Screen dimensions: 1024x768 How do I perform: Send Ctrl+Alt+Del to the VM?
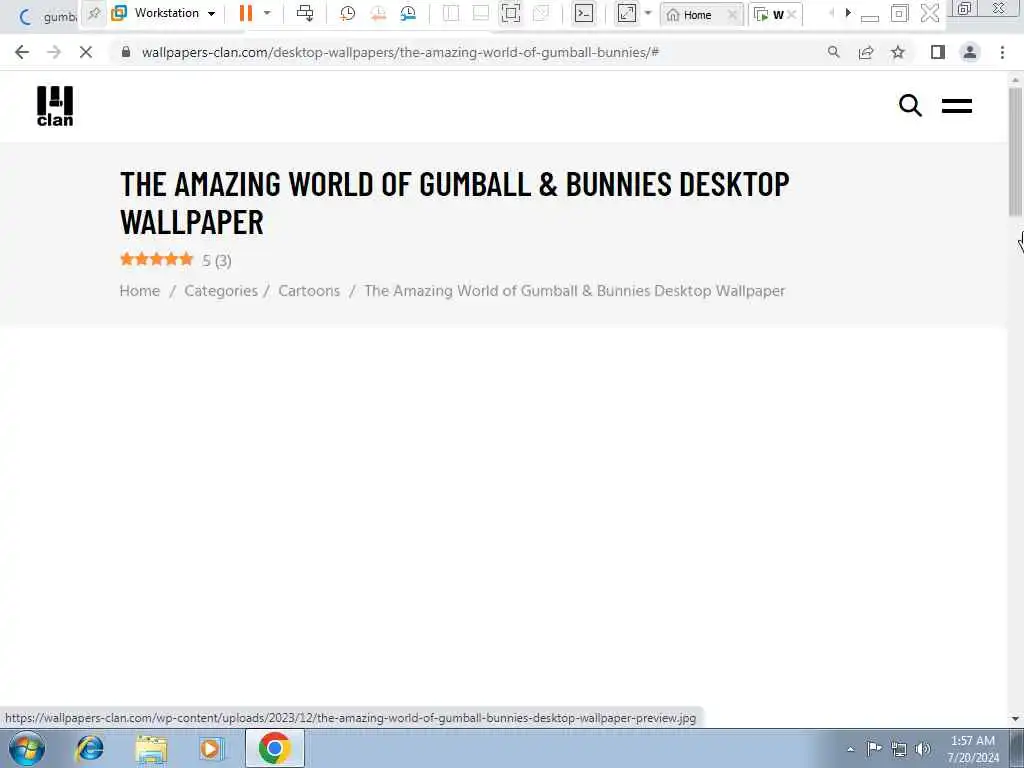click(305, 13)
